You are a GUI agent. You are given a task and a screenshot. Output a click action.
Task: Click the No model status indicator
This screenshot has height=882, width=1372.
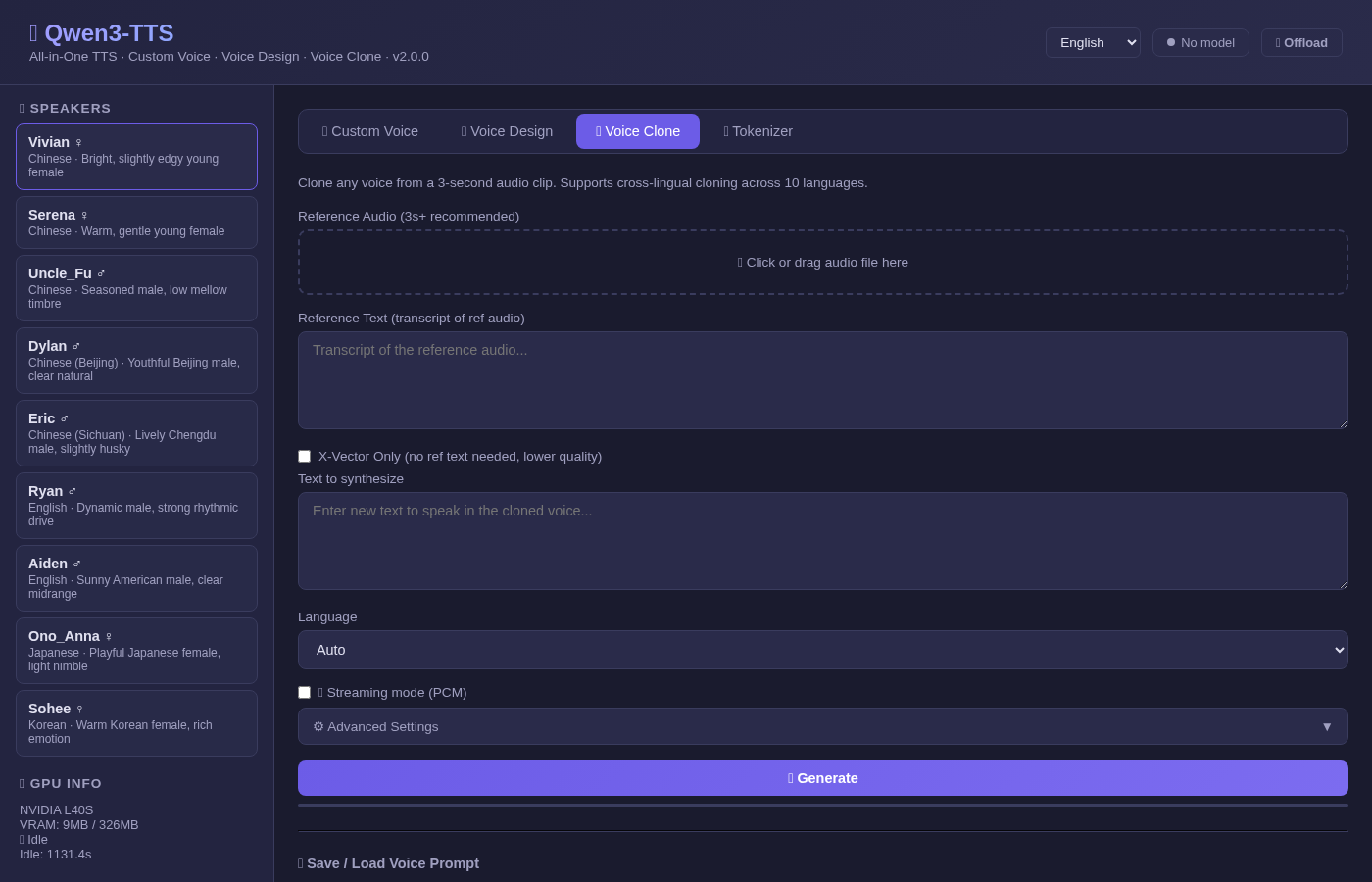point(1200,43)
